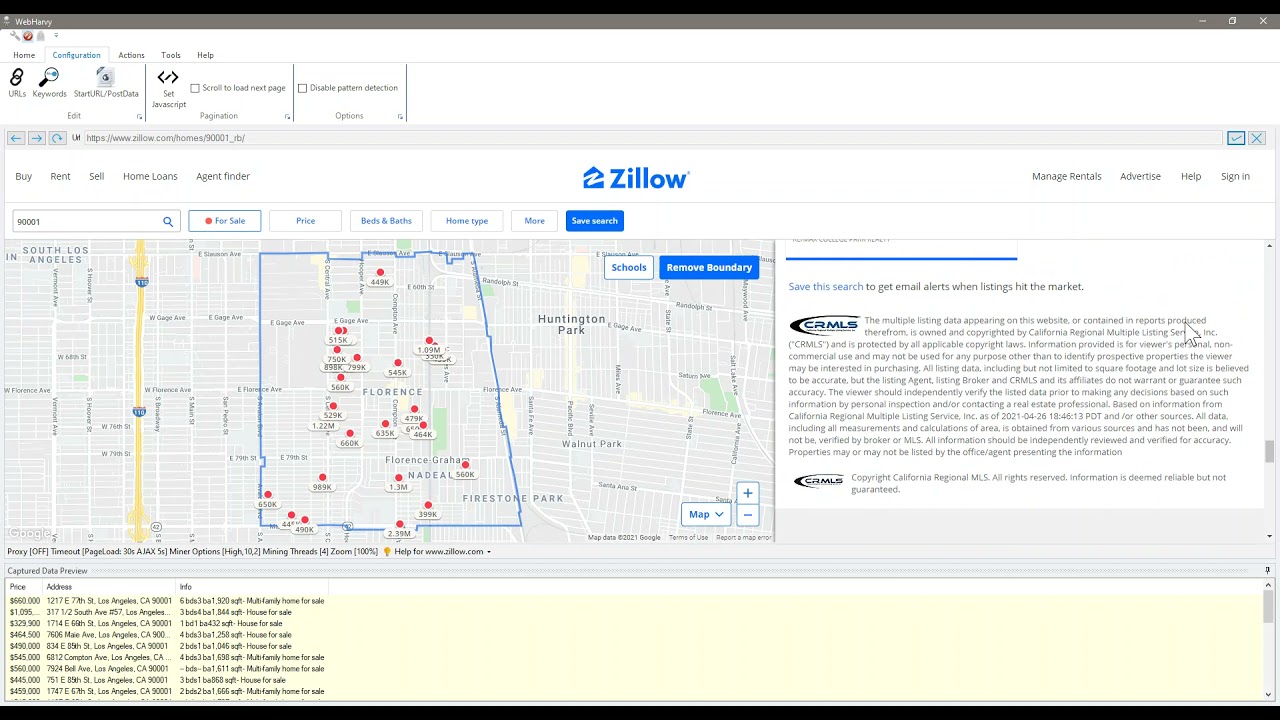Click the magnifier icon in Zillow search box
1280x720 pixels.
click(168, 221)
